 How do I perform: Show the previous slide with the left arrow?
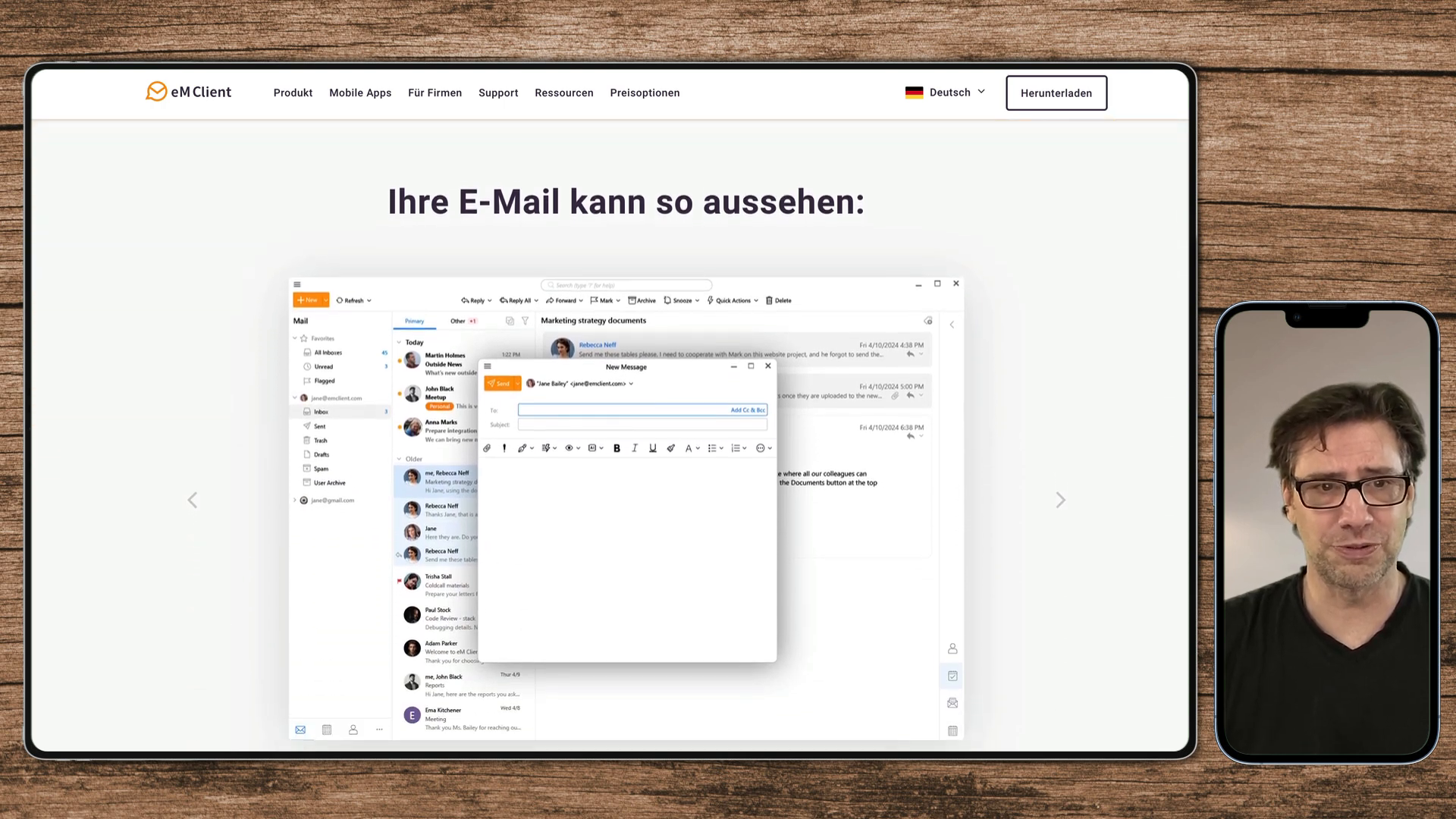[193, 500]
